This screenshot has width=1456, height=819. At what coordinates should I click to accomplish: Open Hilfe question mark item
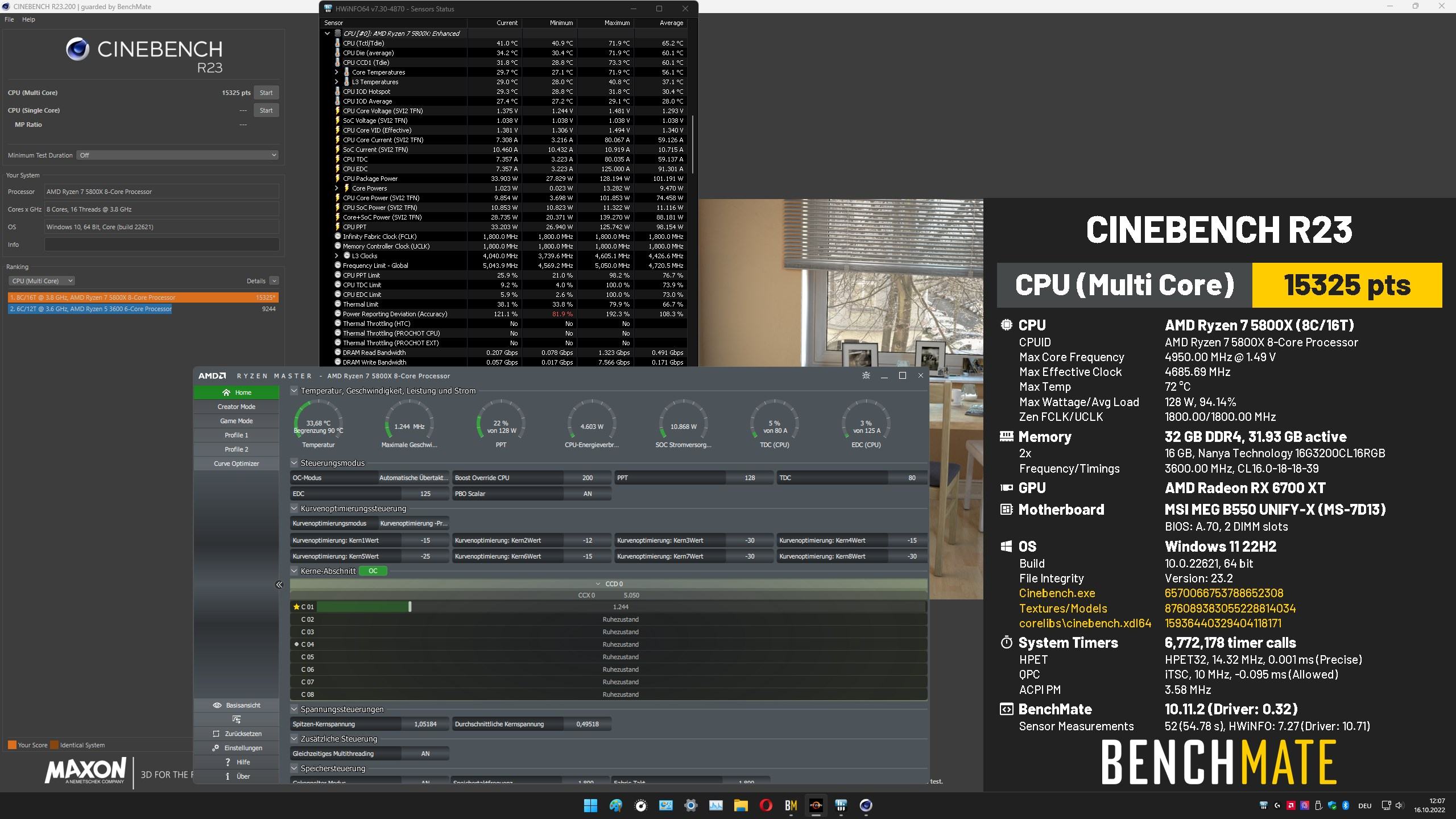tap(237, 762)
